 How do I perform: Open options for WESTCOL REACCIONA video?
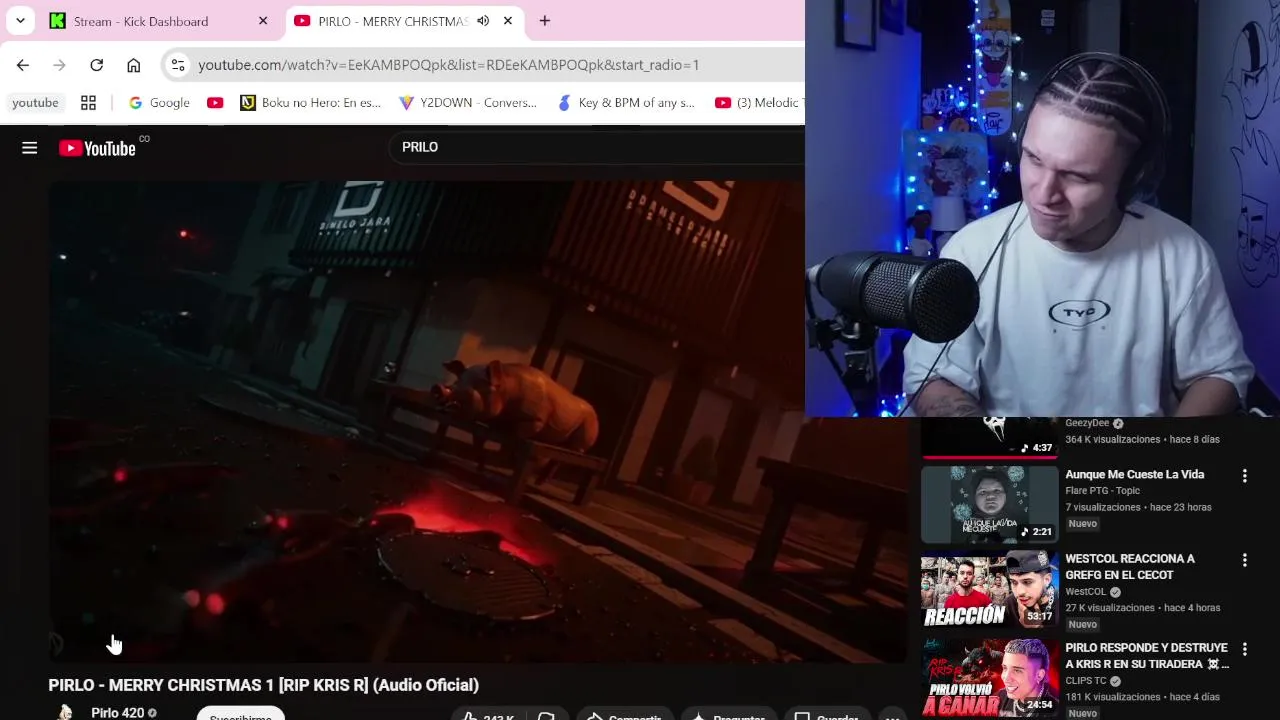click(1245, 561)
